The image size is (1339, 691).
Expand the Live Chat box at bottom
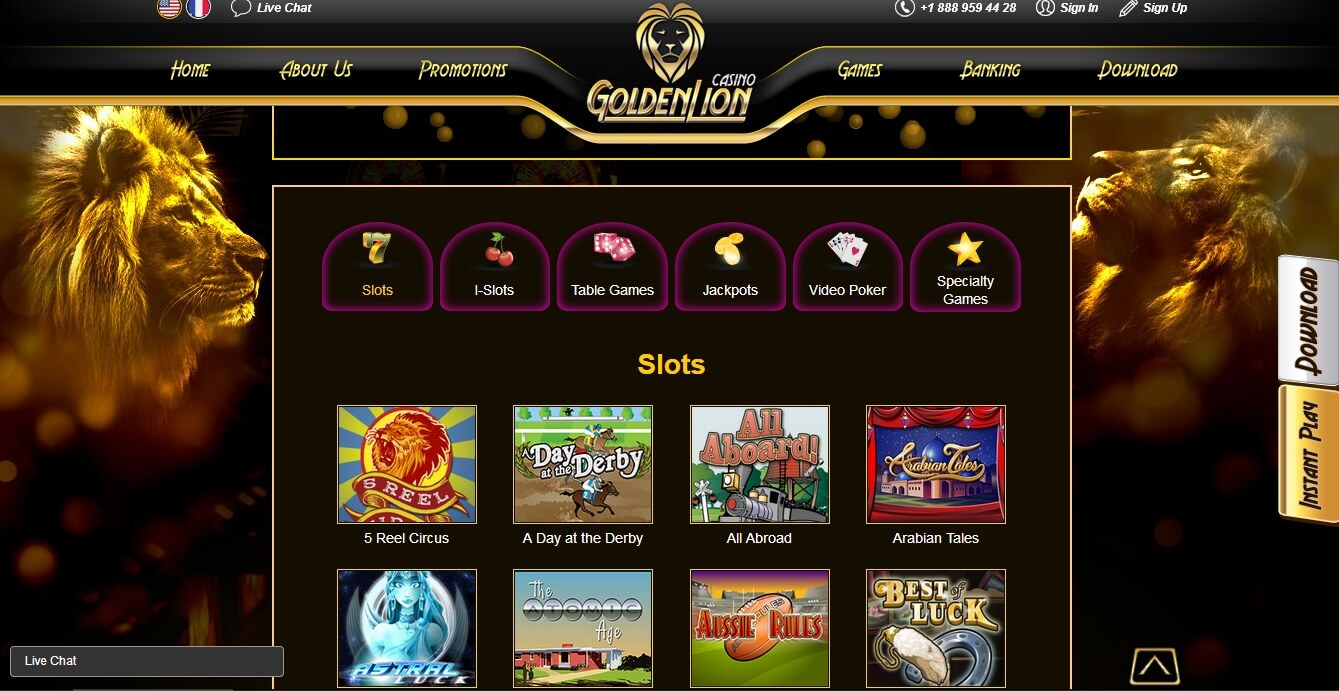pyautogui.click(x=147, y=661)
